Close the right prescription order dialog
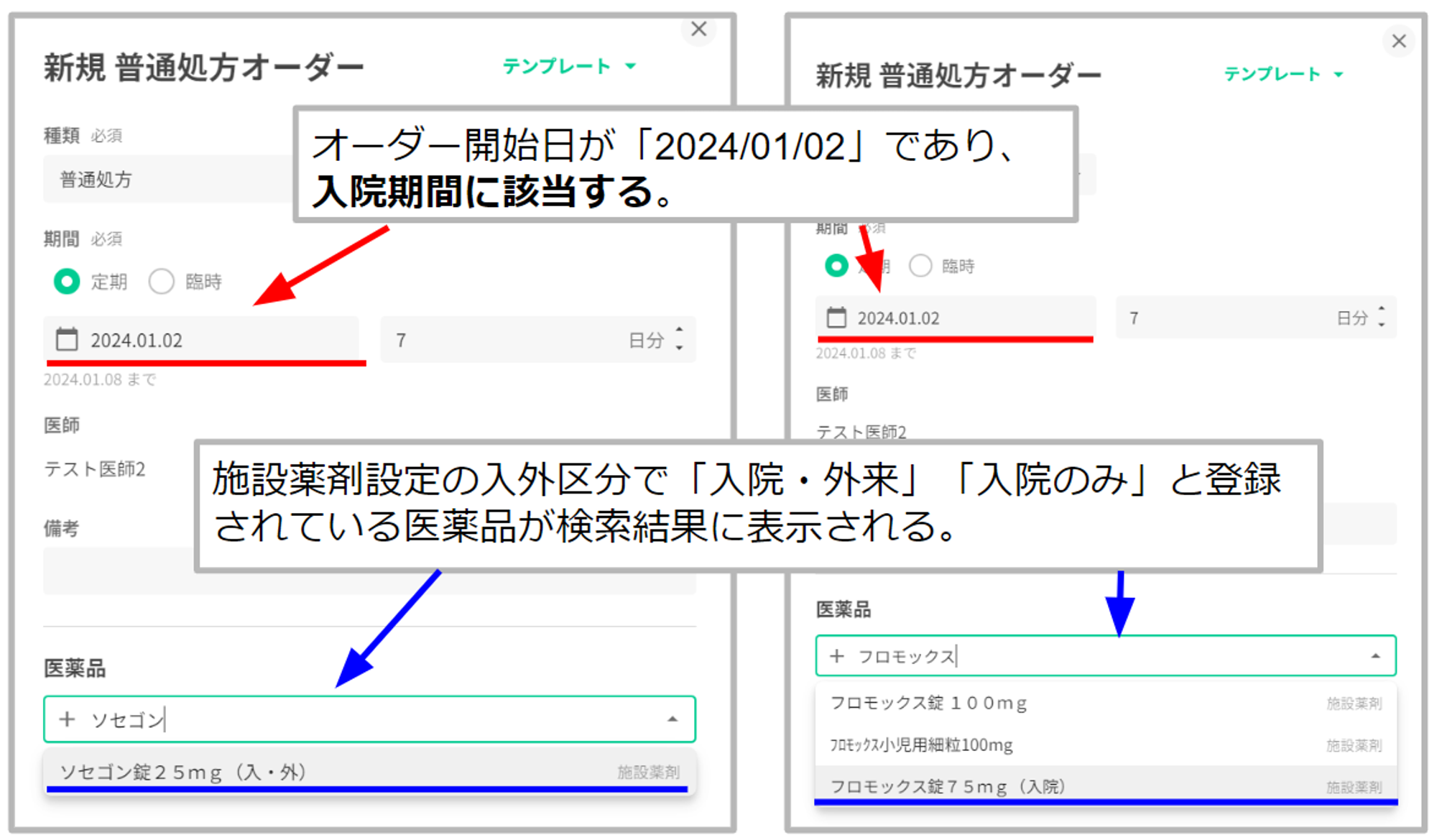Viewport: 1437px width, 840px height. coord(1398,41)
